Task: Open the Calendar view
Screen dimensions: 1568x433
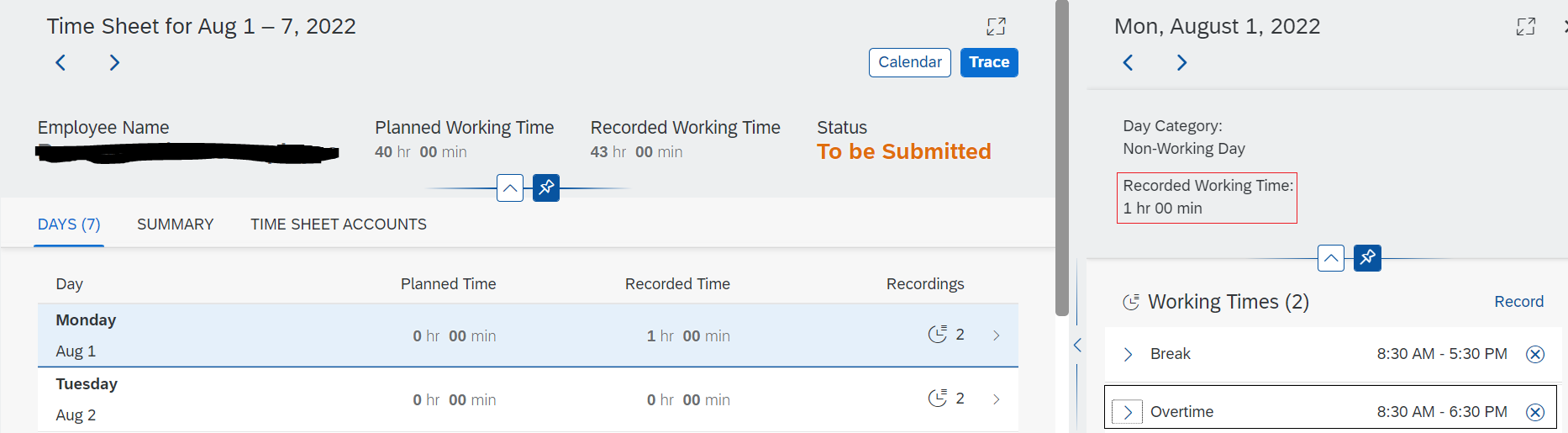Action: (x=910, y=62)
